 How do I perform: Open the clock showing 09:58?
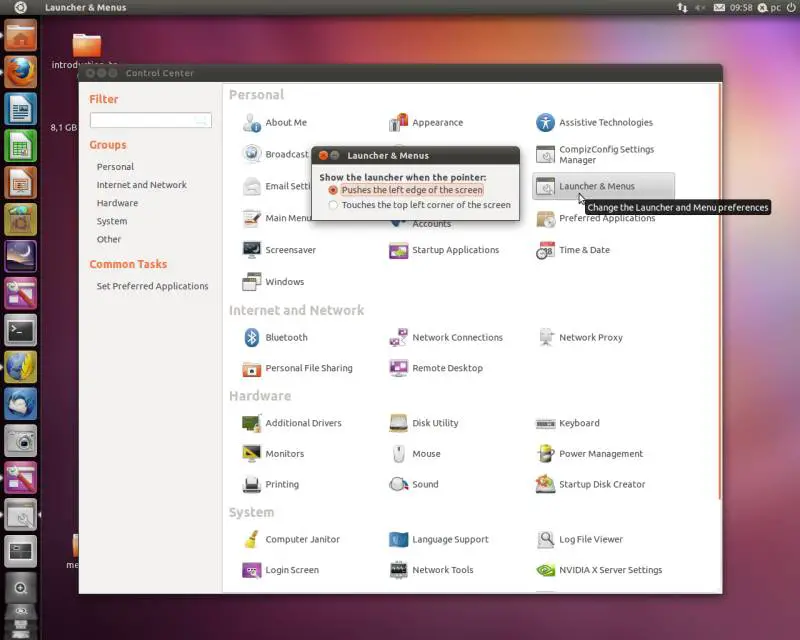(741, 7)
